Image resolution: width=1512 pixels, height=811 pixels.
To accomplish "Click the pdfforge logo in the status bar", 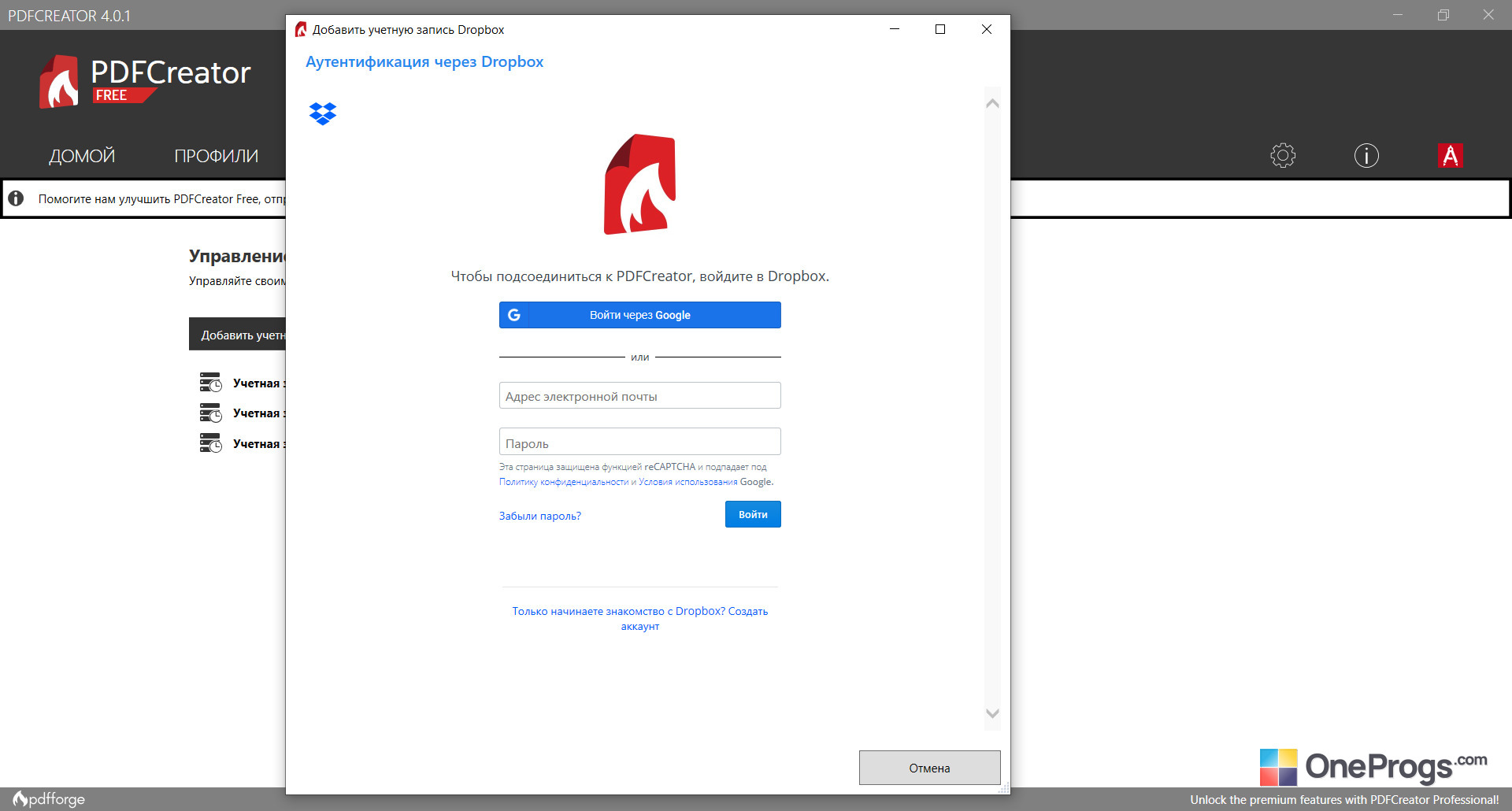I will tap(49, 799).
